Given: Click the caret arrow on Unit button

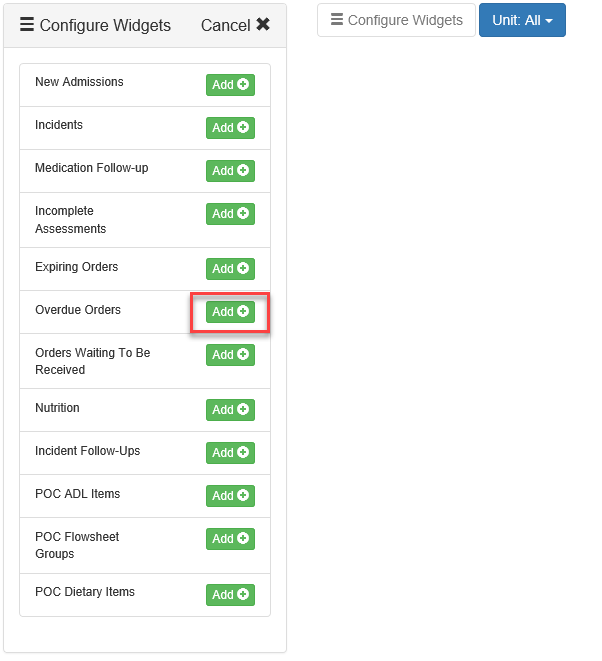Looking at the screenshot, I should pos(549,21).
